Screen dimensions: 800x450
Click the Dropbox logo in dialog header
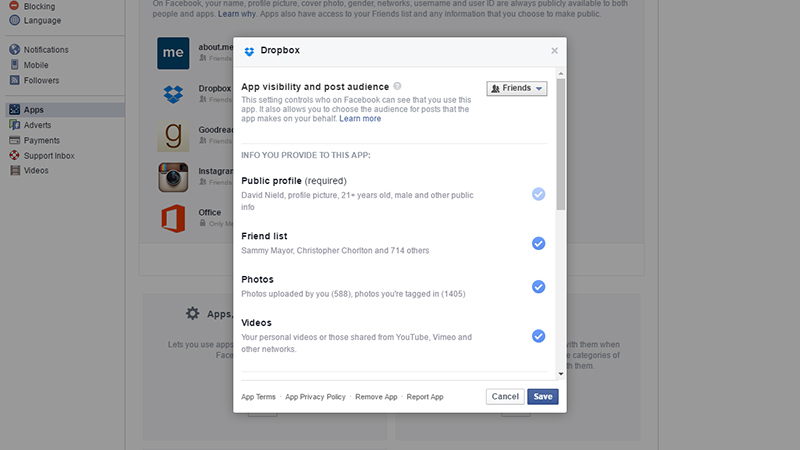(x=249, y=51)
